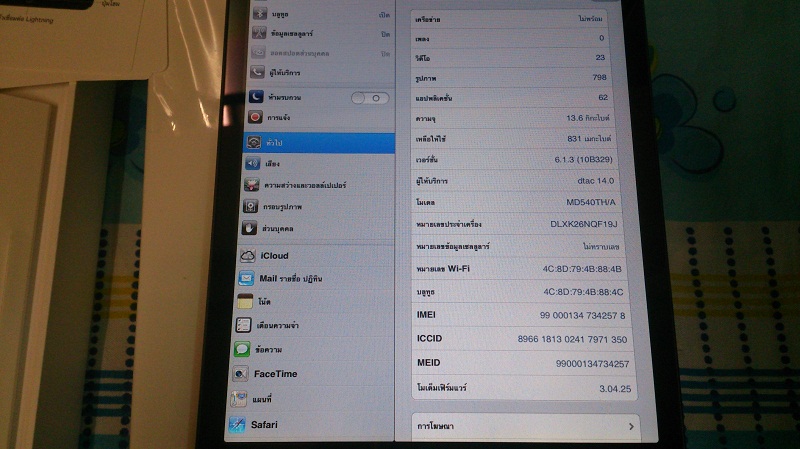This screenshot has height=449, width=800.
Task: Open the iCloud cloud icon
Action: pyautogui.click(x=247, y=256)
